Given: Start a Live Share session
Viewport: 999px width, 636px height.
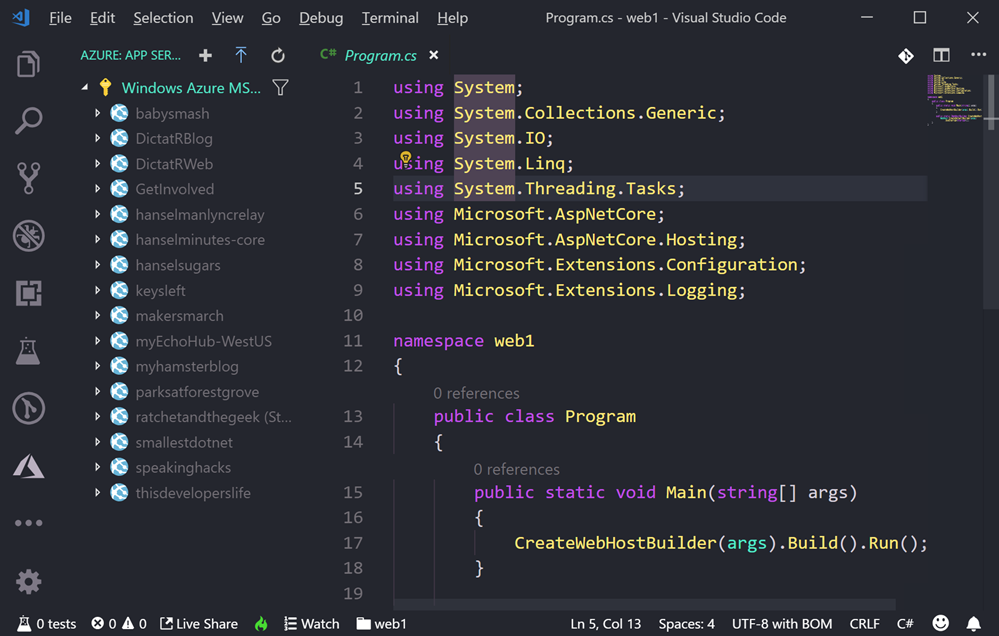Looking at the screenshot, I should point(199,624).
